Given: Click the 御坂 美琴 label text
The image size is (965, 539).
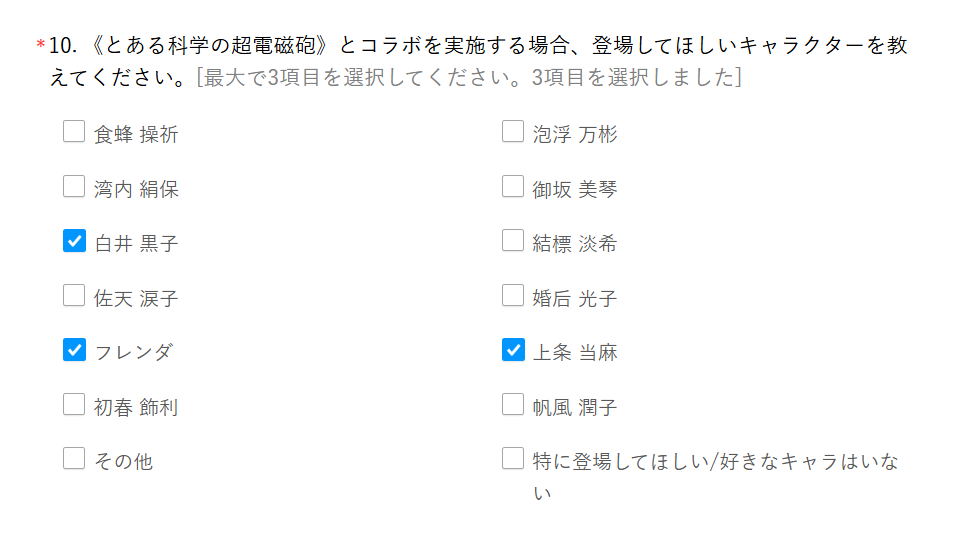Looking at the screenshot, I should pos(575,190).
